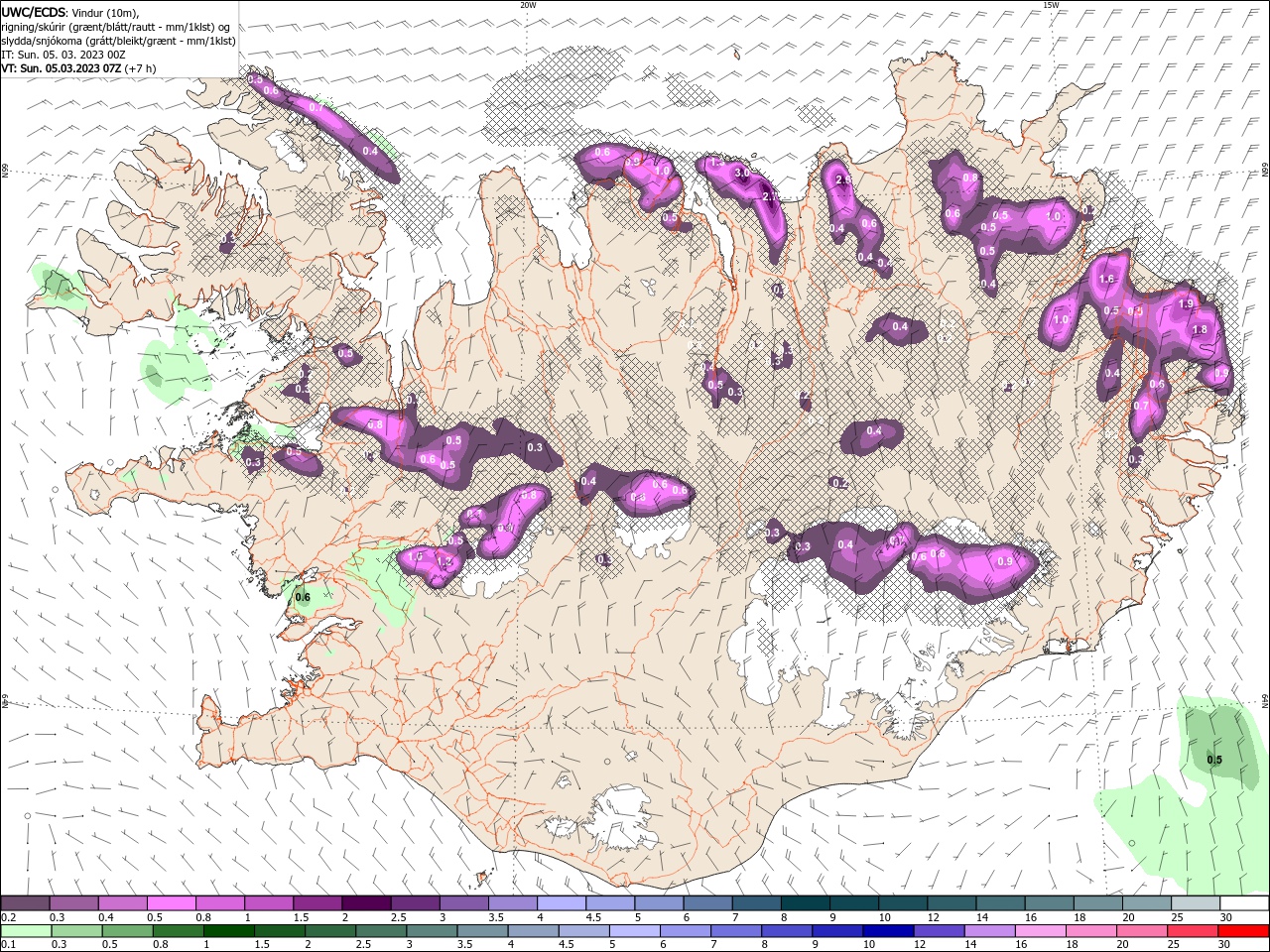The width and height of the screenshot is (1270, 952).
Task: Click the 'slydda/snjókoma' legend description line
Action: [x=119, y=41]
